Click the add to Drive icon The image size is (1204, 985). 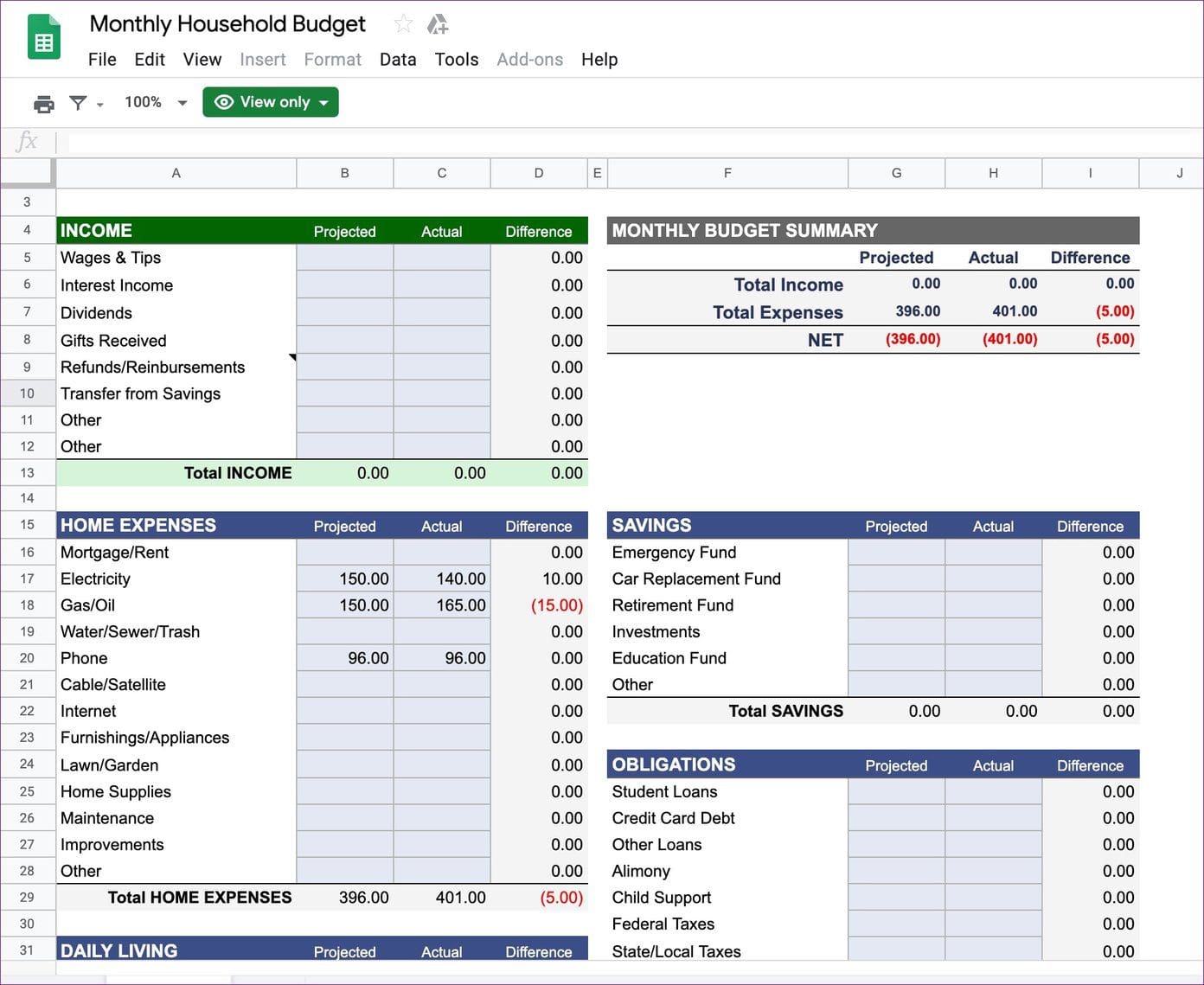pyautogui.click(x=438, y=24)
